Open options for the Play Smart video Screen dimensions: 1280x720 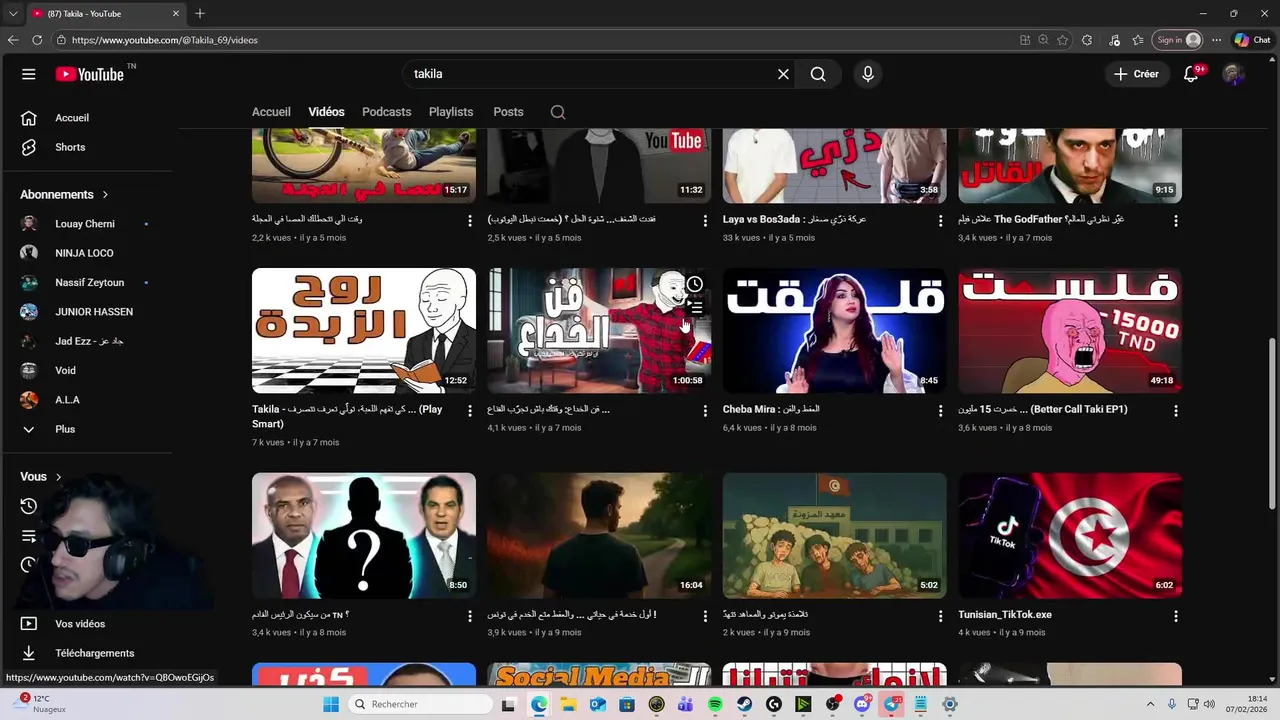pyautogui.click(x=470, y=411)
